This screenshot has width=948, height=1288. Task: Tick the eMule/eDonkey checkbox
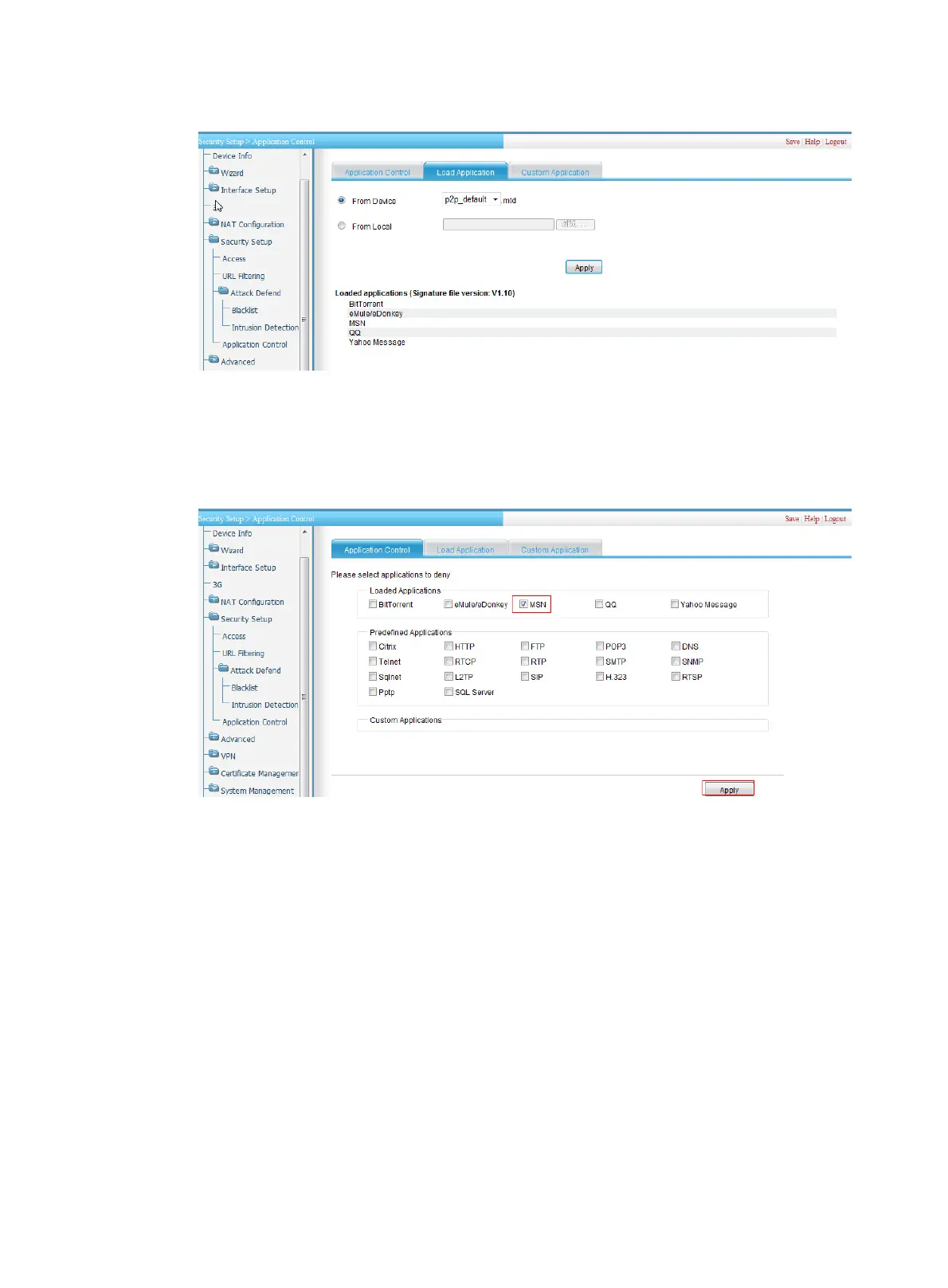tap(449, 604)
